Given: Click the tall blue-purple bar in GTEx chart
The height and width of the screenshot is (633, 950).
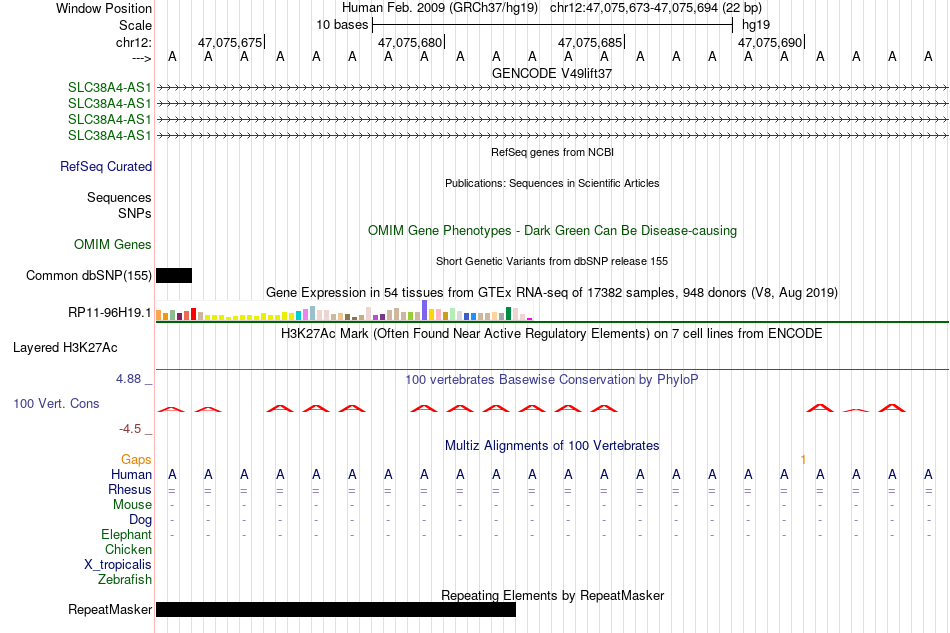Looking at the screenshot, I should tap(425, 310).
